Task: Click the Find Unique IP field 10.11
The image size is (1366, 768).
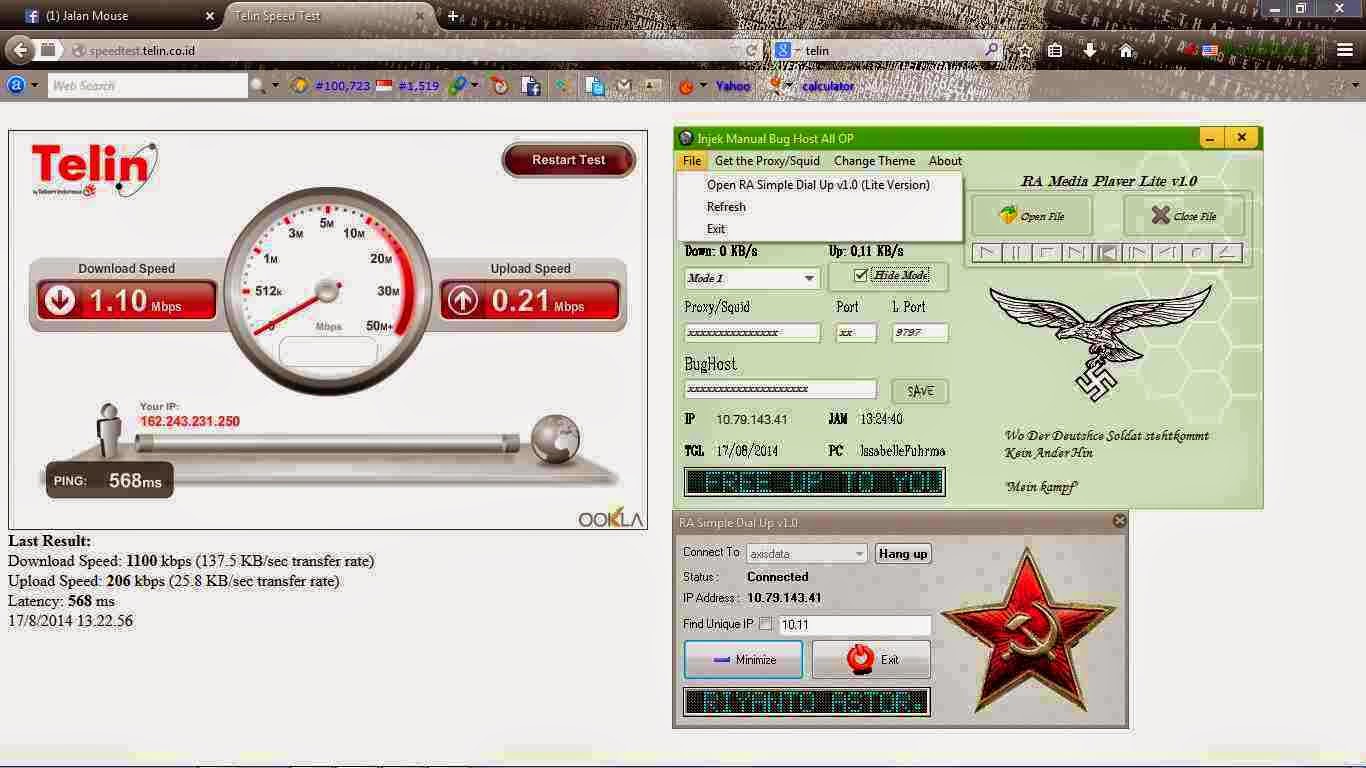Action: [855, 625]
